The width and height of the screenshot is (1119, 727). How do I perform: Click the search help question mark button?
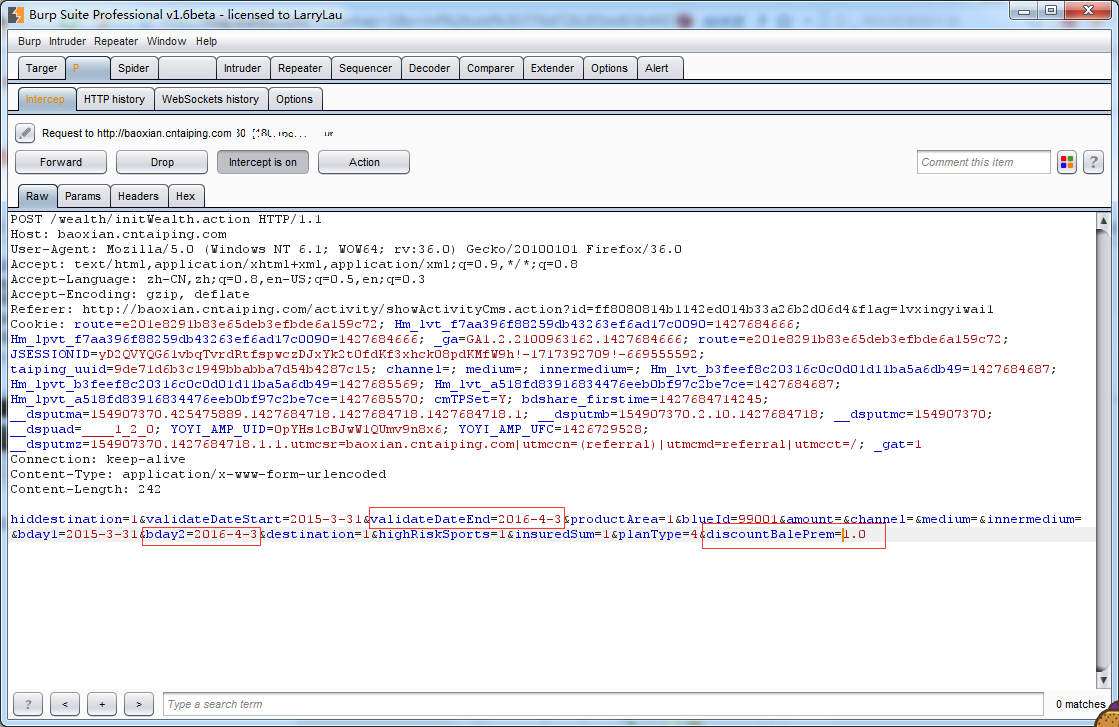(28, 704)
